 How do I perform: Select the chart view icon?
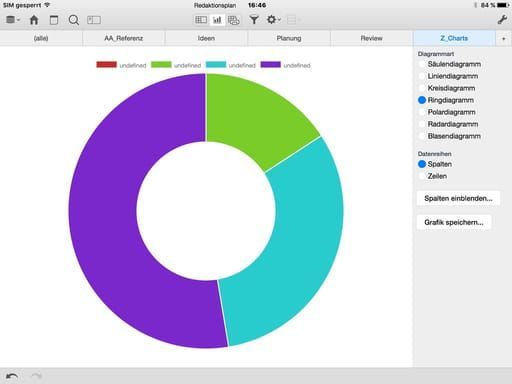coord(217,20)
